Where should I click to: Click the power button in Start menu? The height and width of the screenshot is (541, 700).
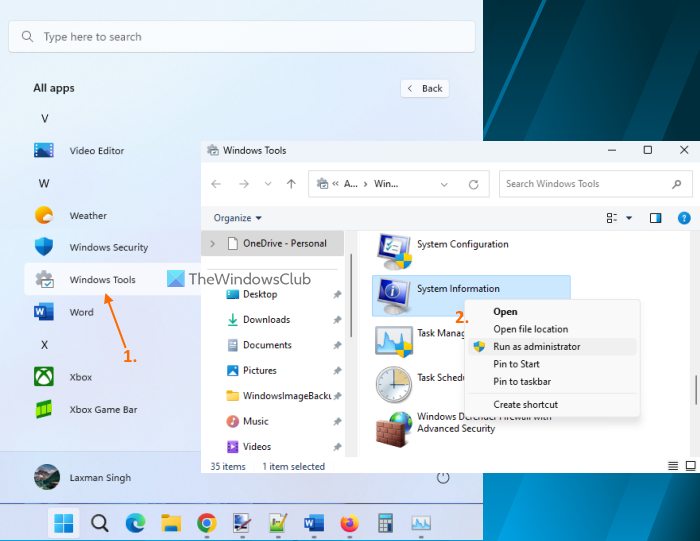[443, 478]
